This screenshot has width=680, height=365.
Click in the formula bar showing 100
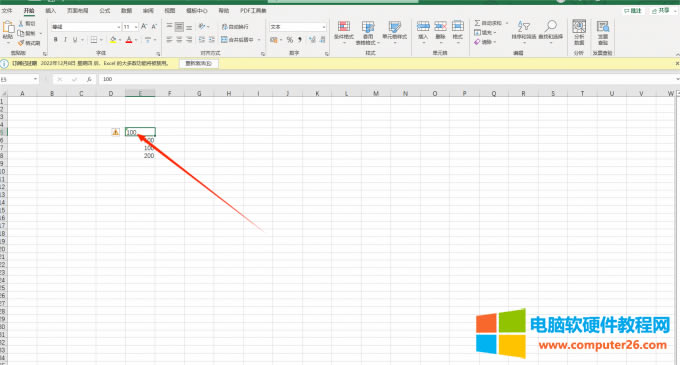point(386,79)
